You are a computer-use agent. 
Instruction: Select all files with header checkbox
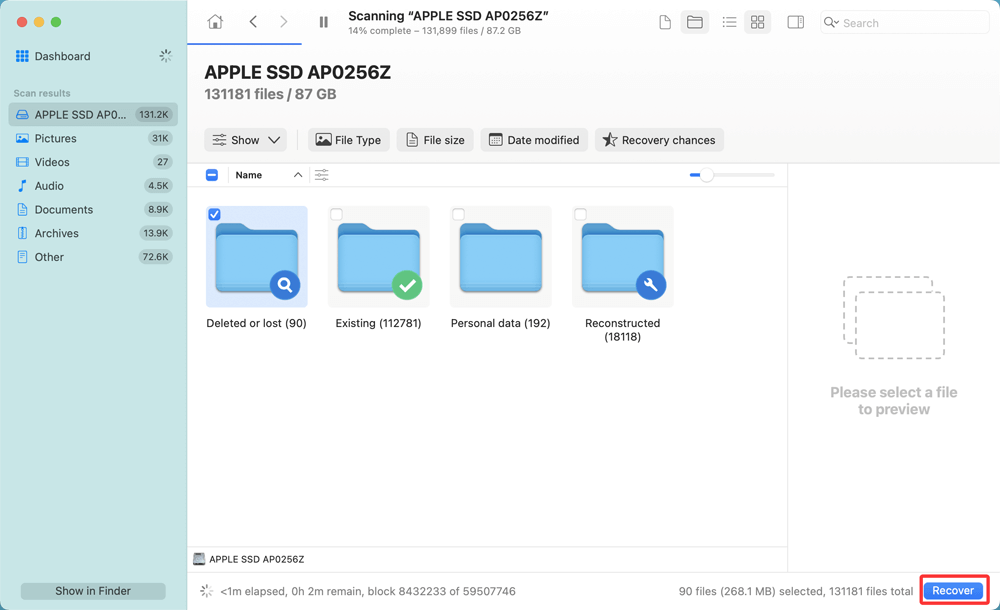point(212,174)
